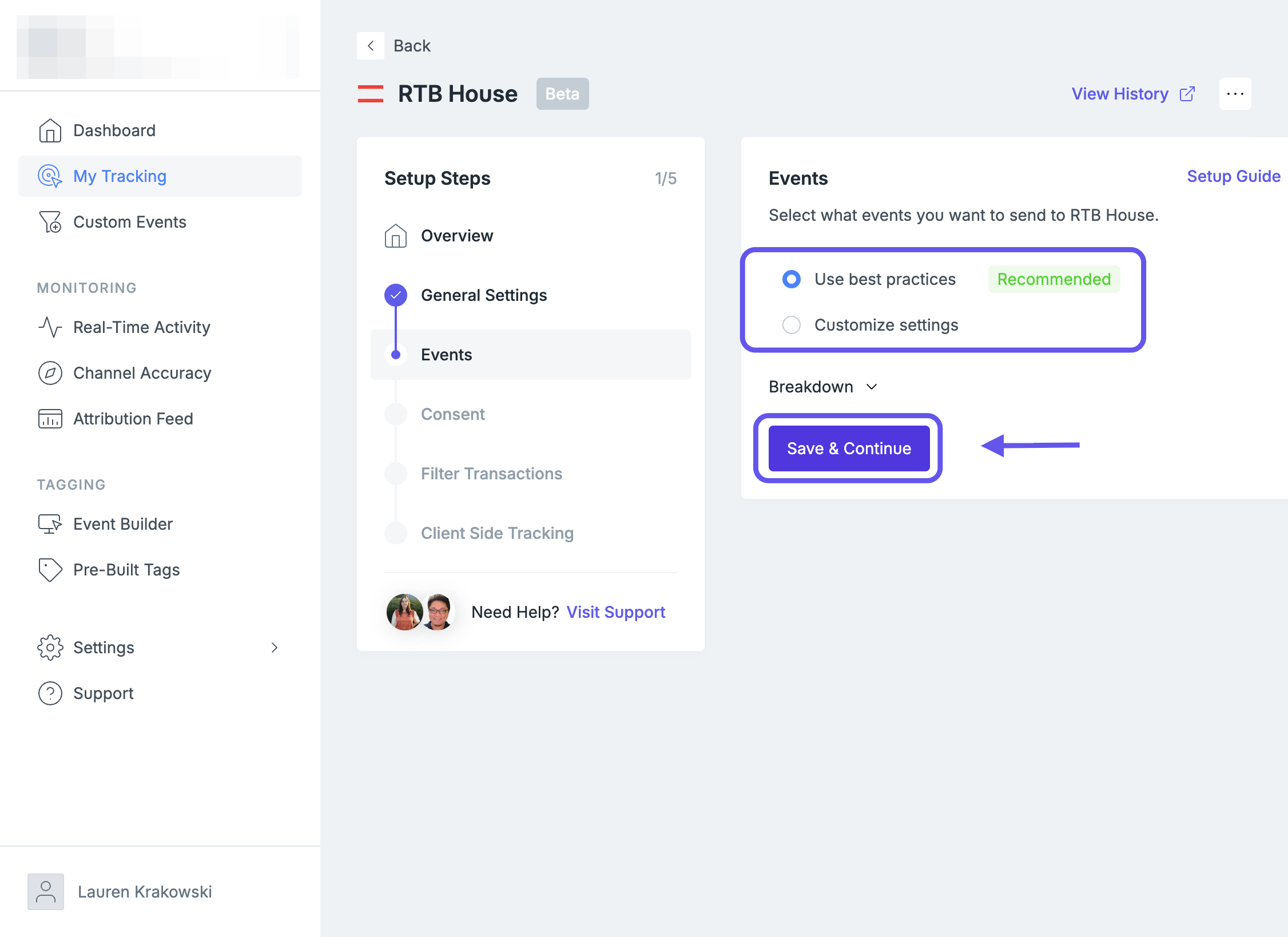1288x937 pixels.
Task: Click the Channel Accuracy compass icon
Action: pos(50,373)
